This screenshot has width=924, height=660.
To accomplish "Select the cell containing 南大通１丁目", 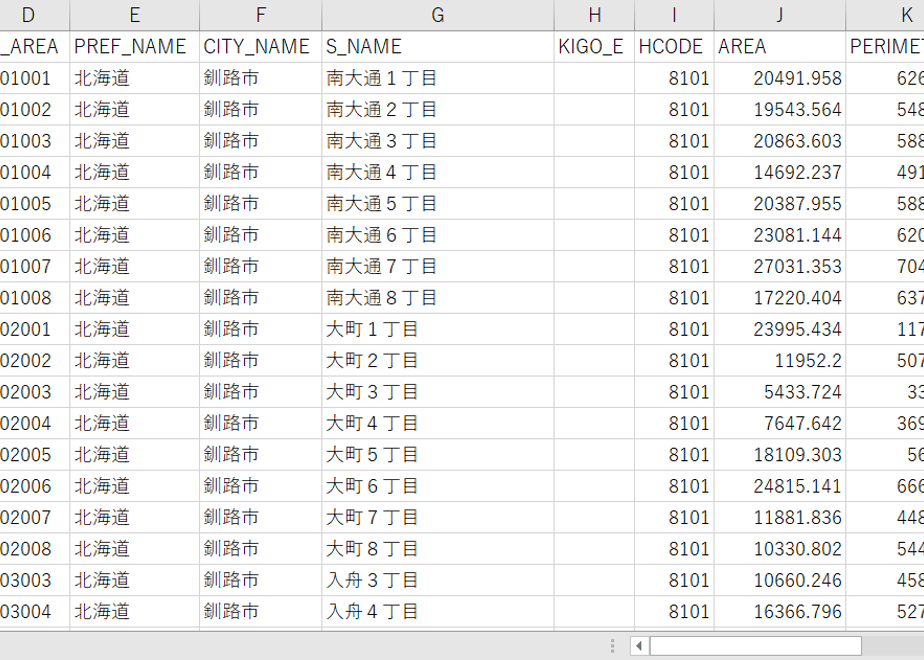I will pyautogui.click(x=437, y=78).
